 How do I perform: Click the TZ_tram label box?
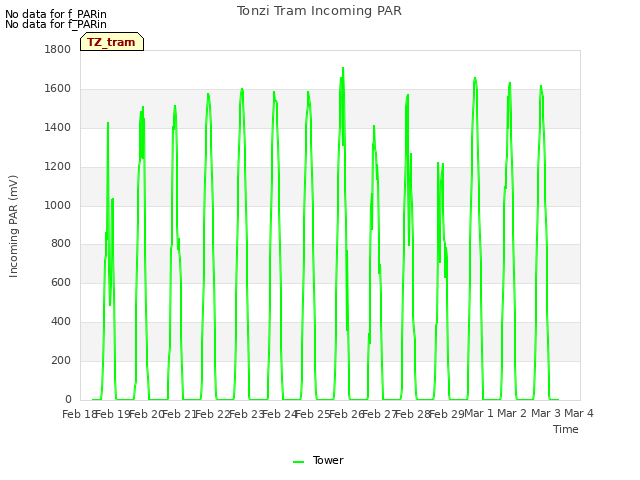(x=112, y=42)
